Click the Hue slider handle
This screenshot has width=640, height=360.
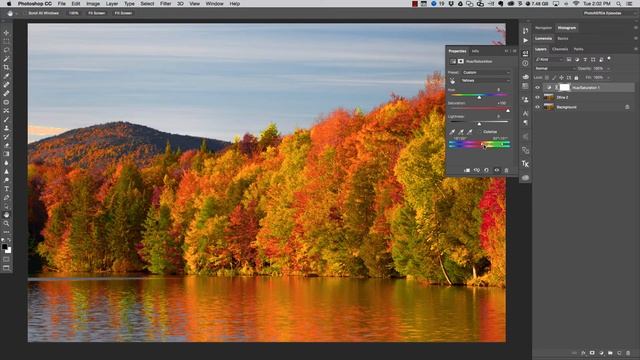click(479, 97)
